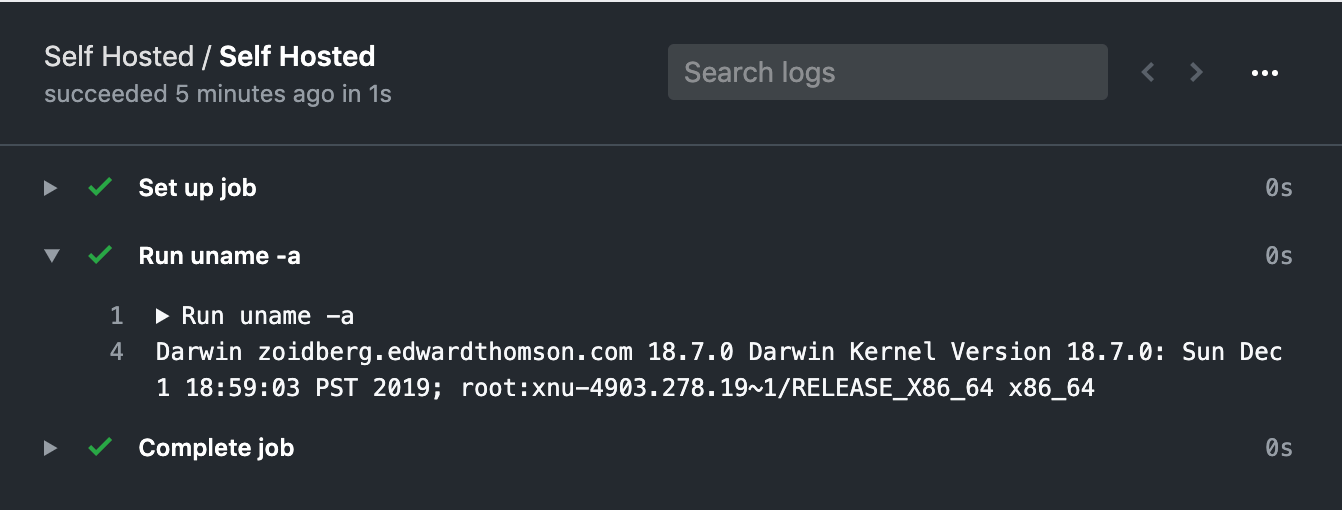Viewport: 1342px width, 510px height.
Task: Open the three-dot log options menu
Action: [x=1265, y=73]
